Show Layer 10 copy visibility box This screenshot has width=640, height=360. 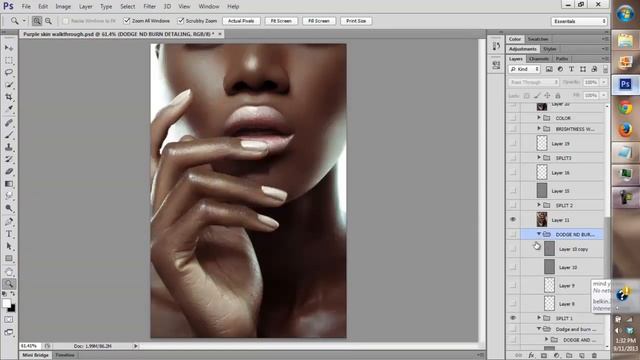pyautogui.click(x=513, y=249)
